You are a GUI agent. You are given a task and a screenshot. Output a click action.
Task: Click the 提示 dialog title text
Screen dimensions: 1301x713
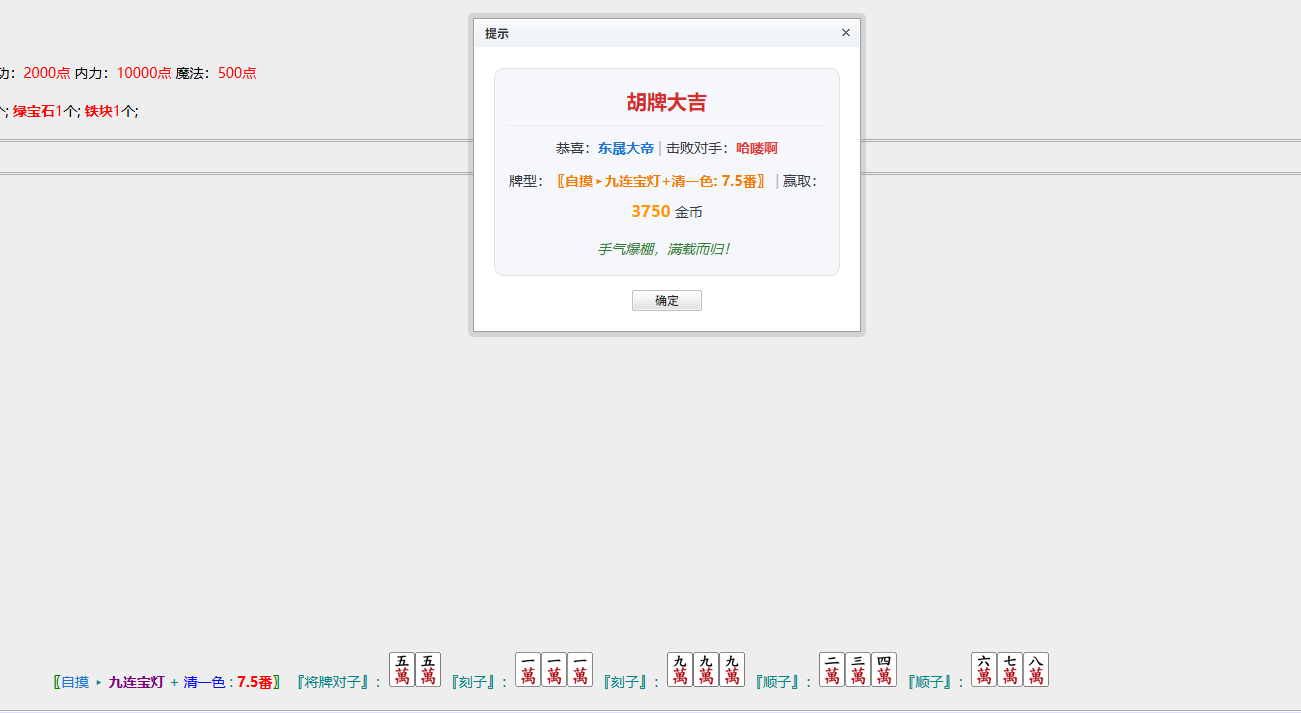[x=497, y=33]
